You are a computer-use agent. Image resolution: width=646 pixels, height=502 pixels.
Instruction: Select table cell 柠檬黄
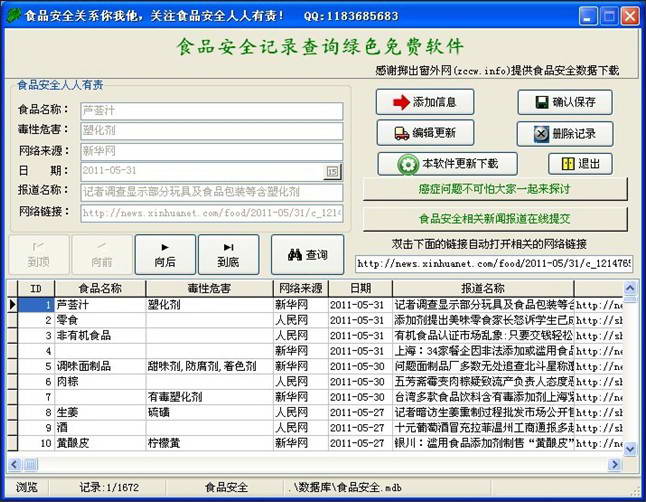point(209,443)
